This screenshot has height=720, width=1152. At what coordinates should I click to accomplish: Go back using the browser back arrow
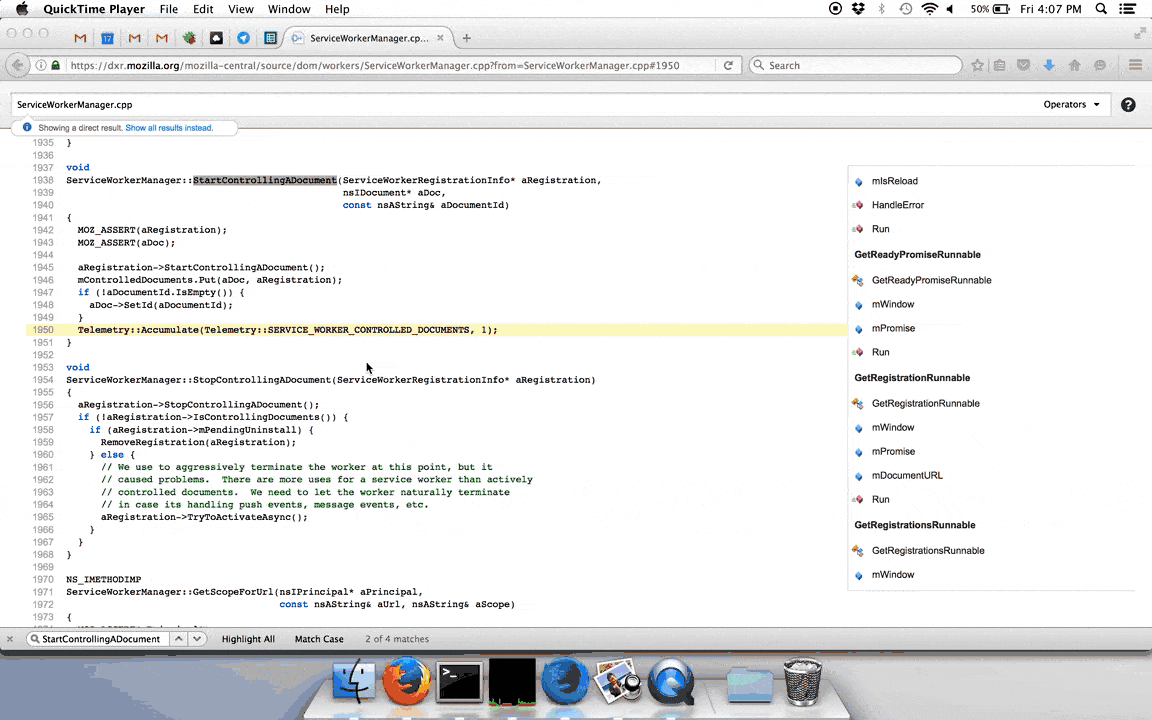coord(18,65)
